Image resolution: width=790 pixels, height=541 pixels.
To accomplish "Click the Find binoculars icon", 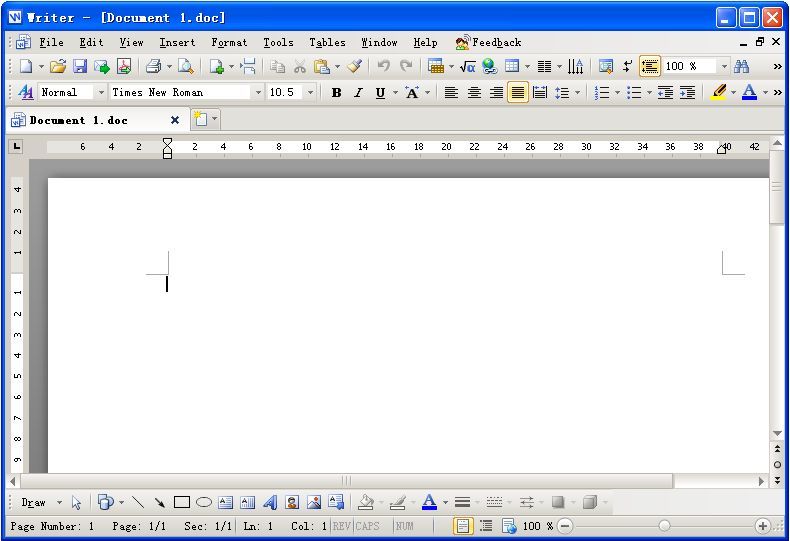I will point(741,66).
